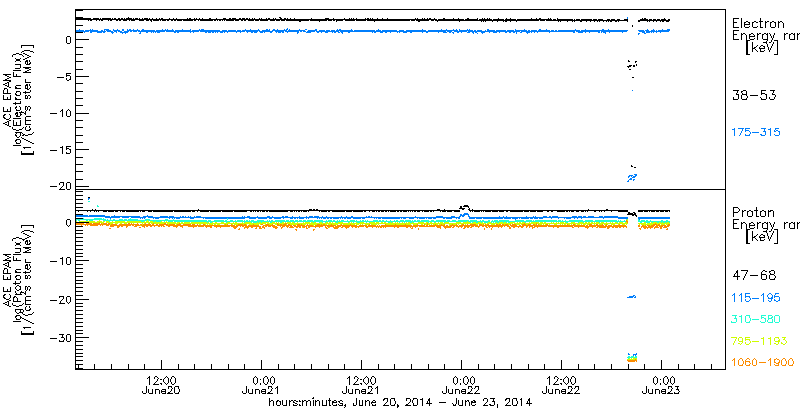Screen dimensions: 800x410
Task: Click the 795-1193 proton energy legend label
Action: tap(759, 341)
